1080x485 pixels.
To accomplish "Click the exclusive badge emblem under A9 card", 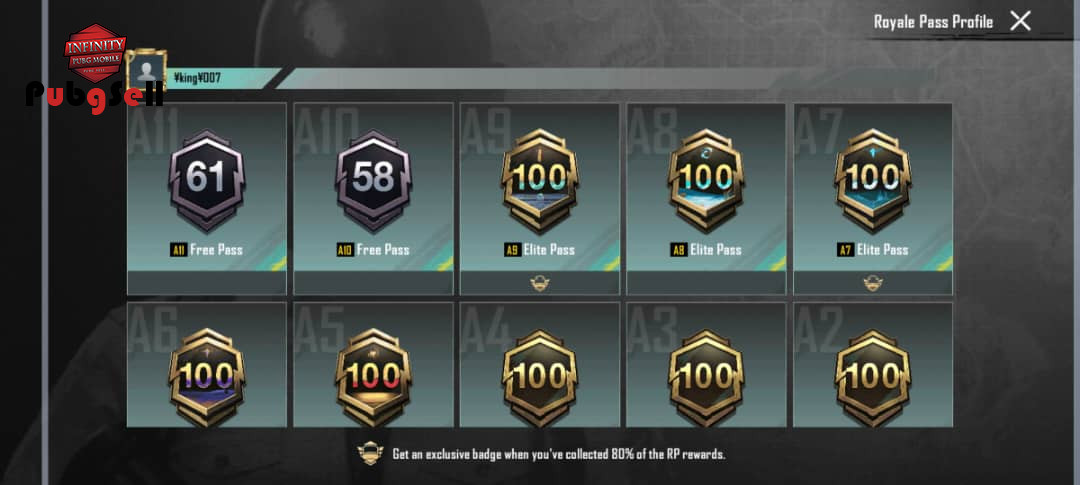I will [540, 283].
